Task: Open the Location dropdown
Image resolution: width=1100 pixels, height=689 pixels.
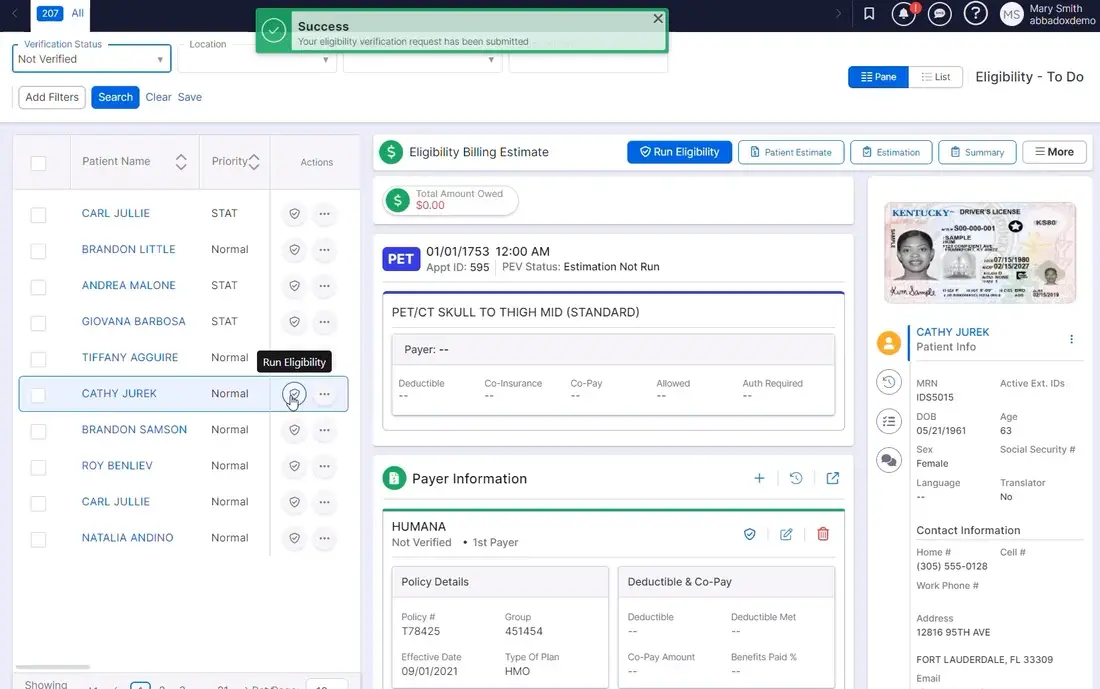Action: (257, 59)
